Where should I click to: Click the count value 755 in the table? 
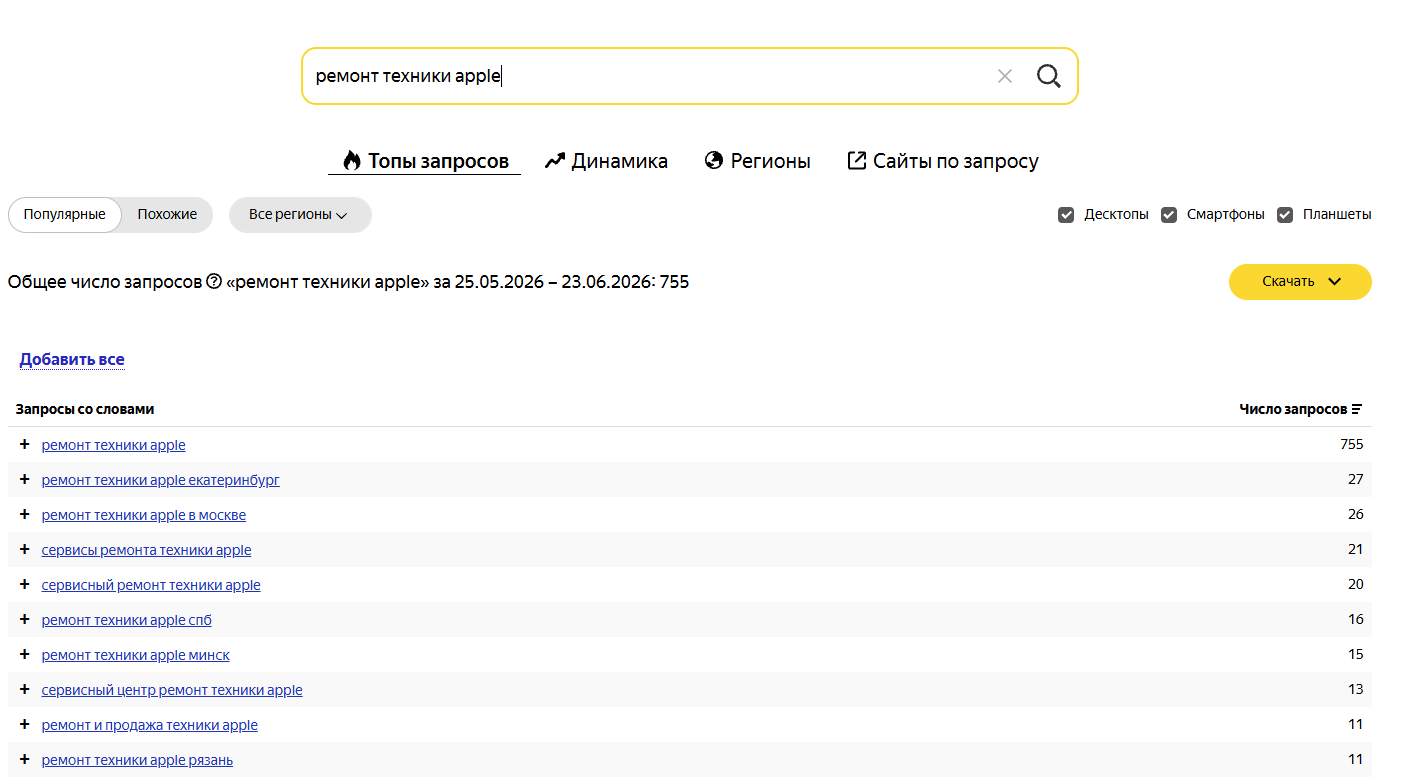point(1352,444)
